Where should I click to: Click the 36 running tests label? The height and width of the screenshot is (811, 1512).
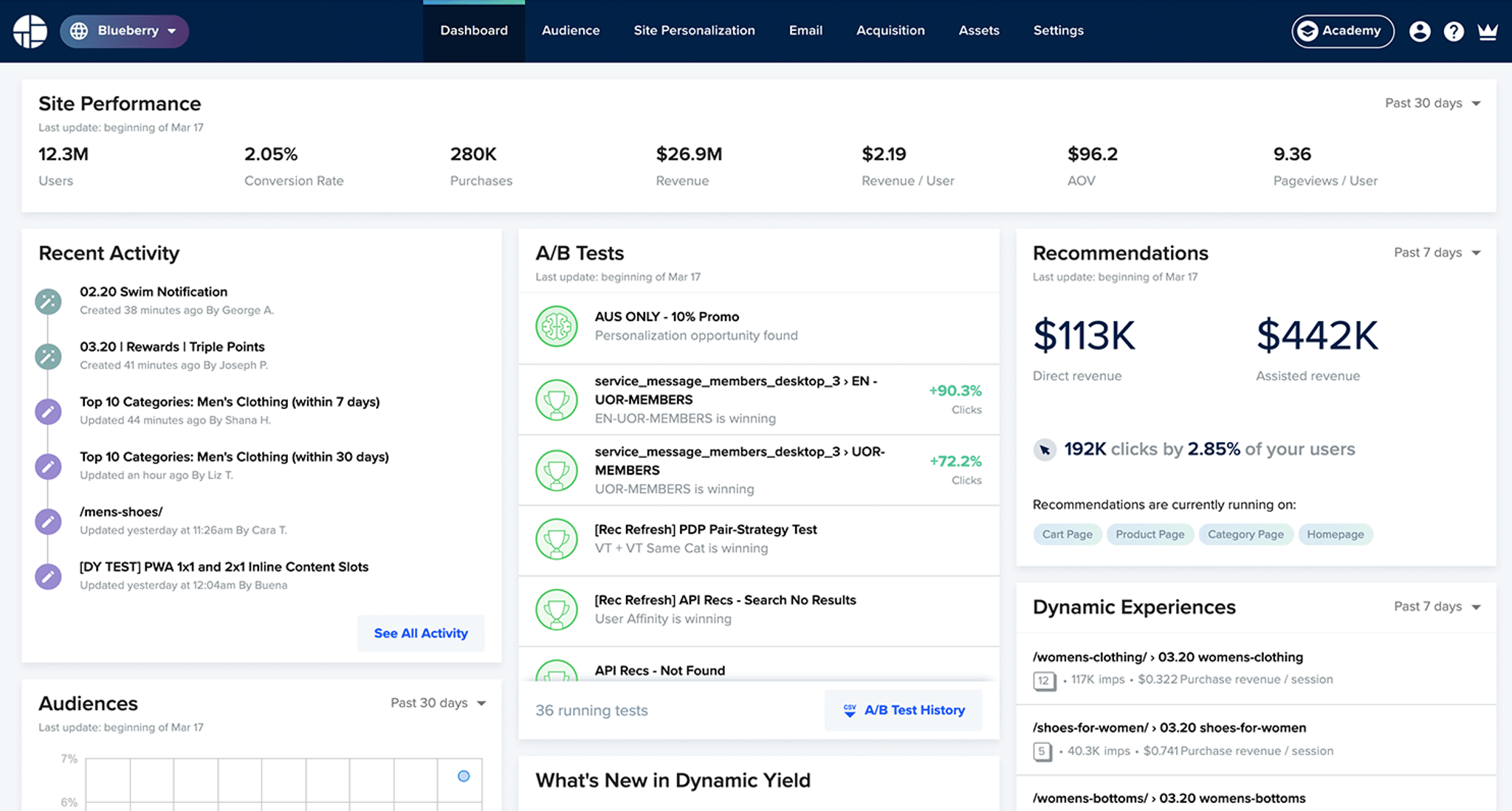pyautogui.click(x=591, y=710)
